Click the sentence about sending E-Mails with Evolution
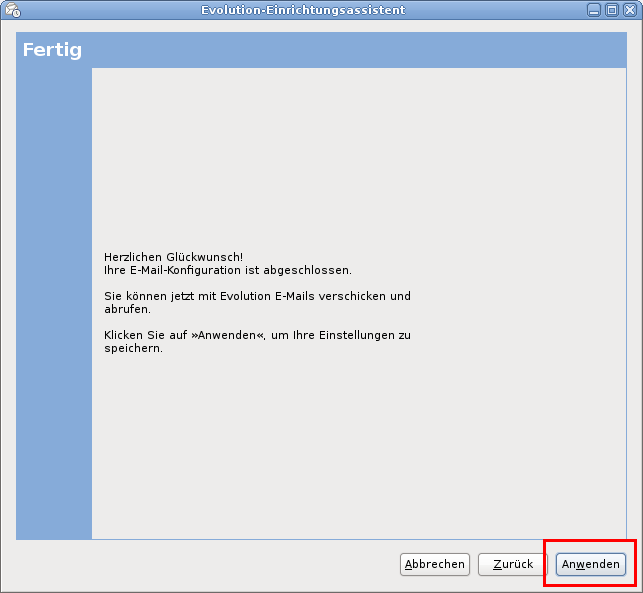The height and width of the screenshot is (593, 643). 257,296
